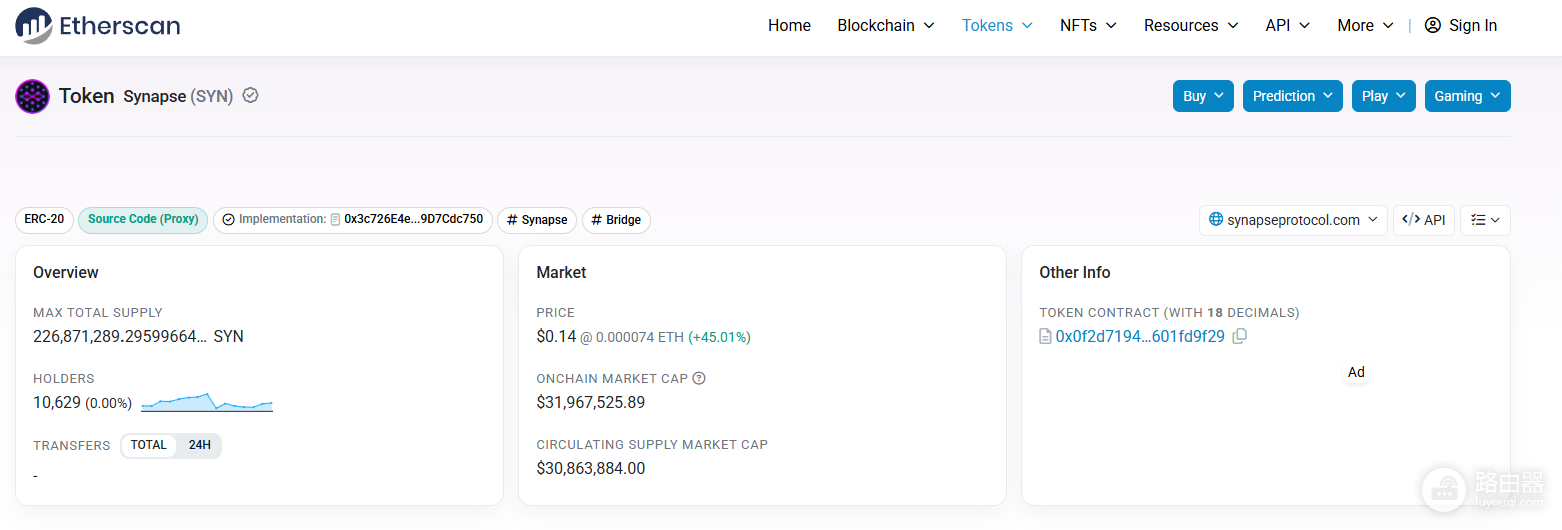Click the Other Info card heading
Viewport: 1562px width, 530px height.
pyautogui.click(x=1075, y=273)
